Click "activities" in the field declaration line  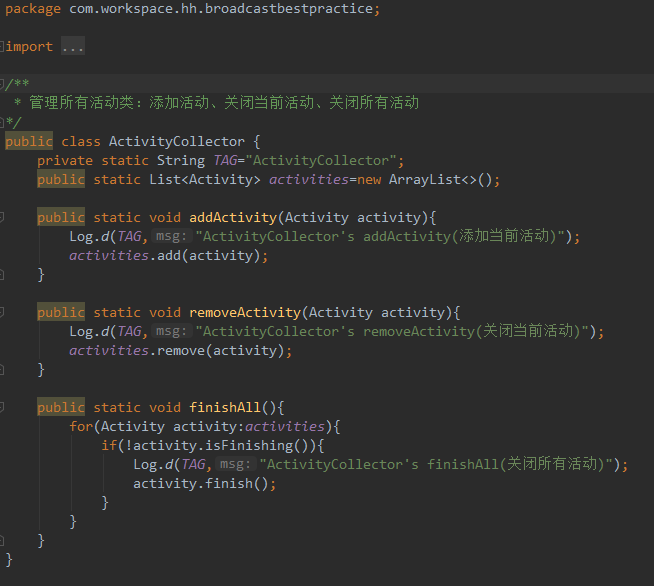(309, 179)
